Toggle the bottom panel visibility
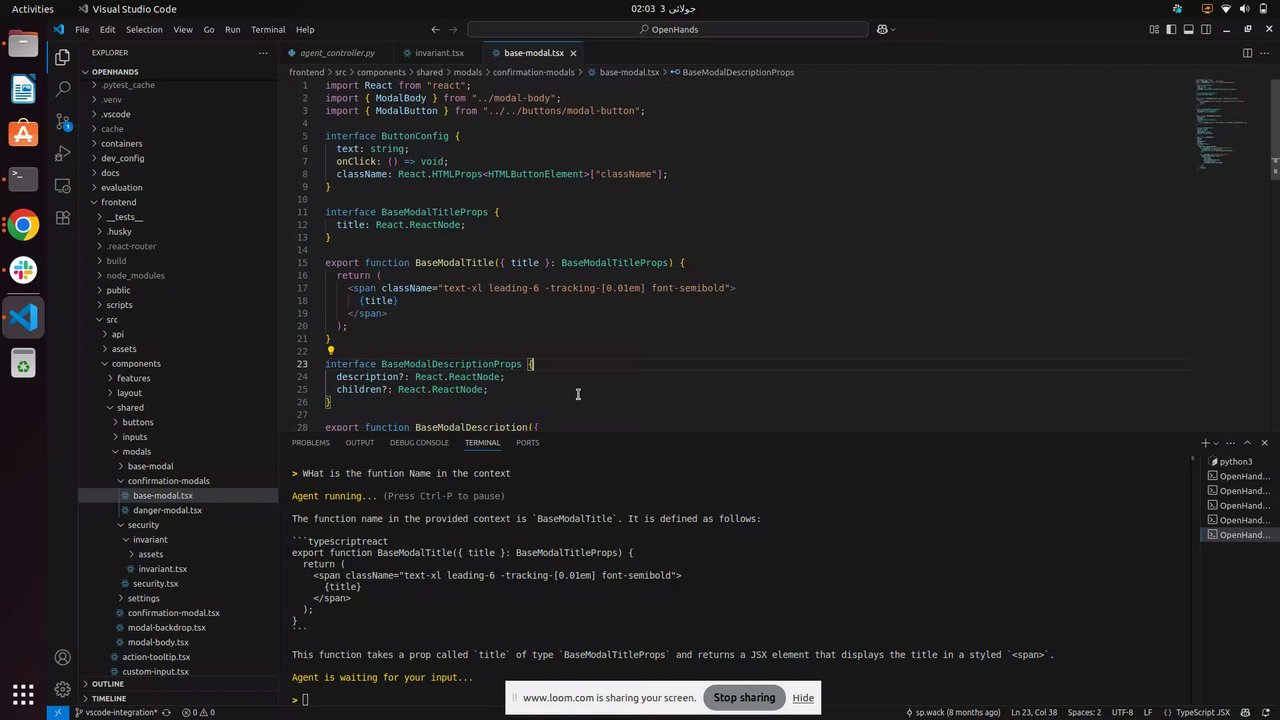This screenshot has height=720, width=1280. coord(1189,29)
